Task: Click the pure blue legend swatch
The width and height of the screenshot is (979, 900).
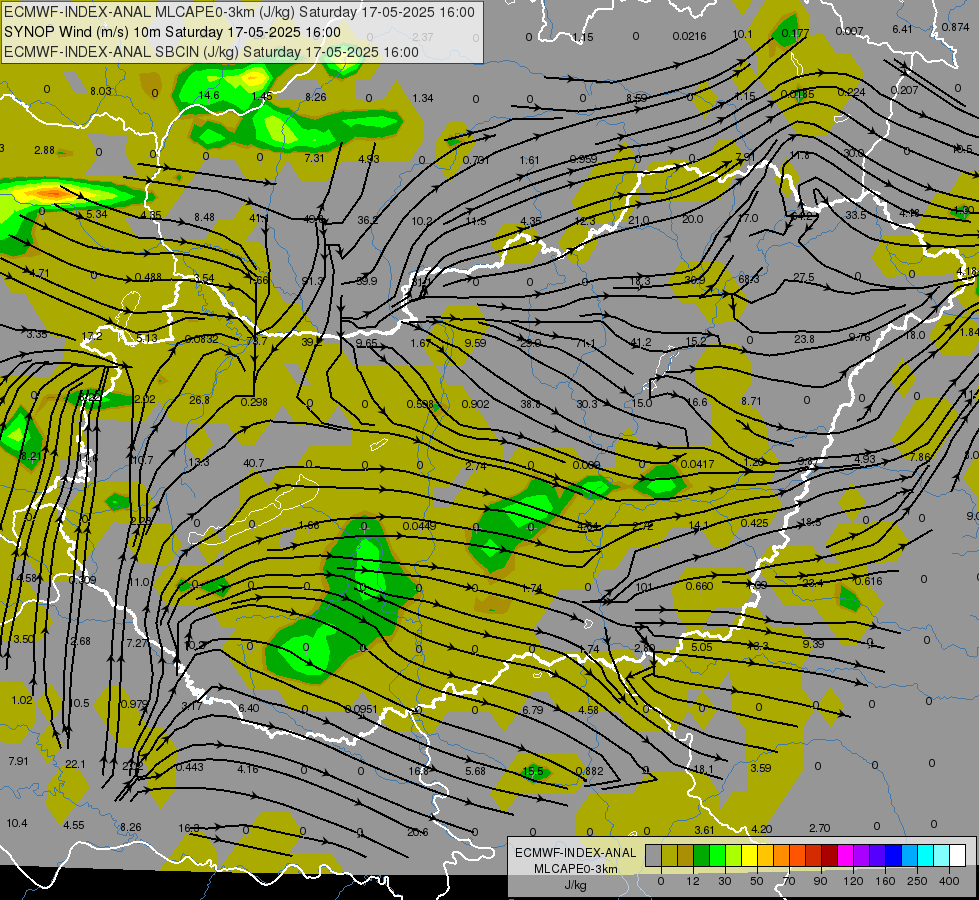Action: click(894, 855)
